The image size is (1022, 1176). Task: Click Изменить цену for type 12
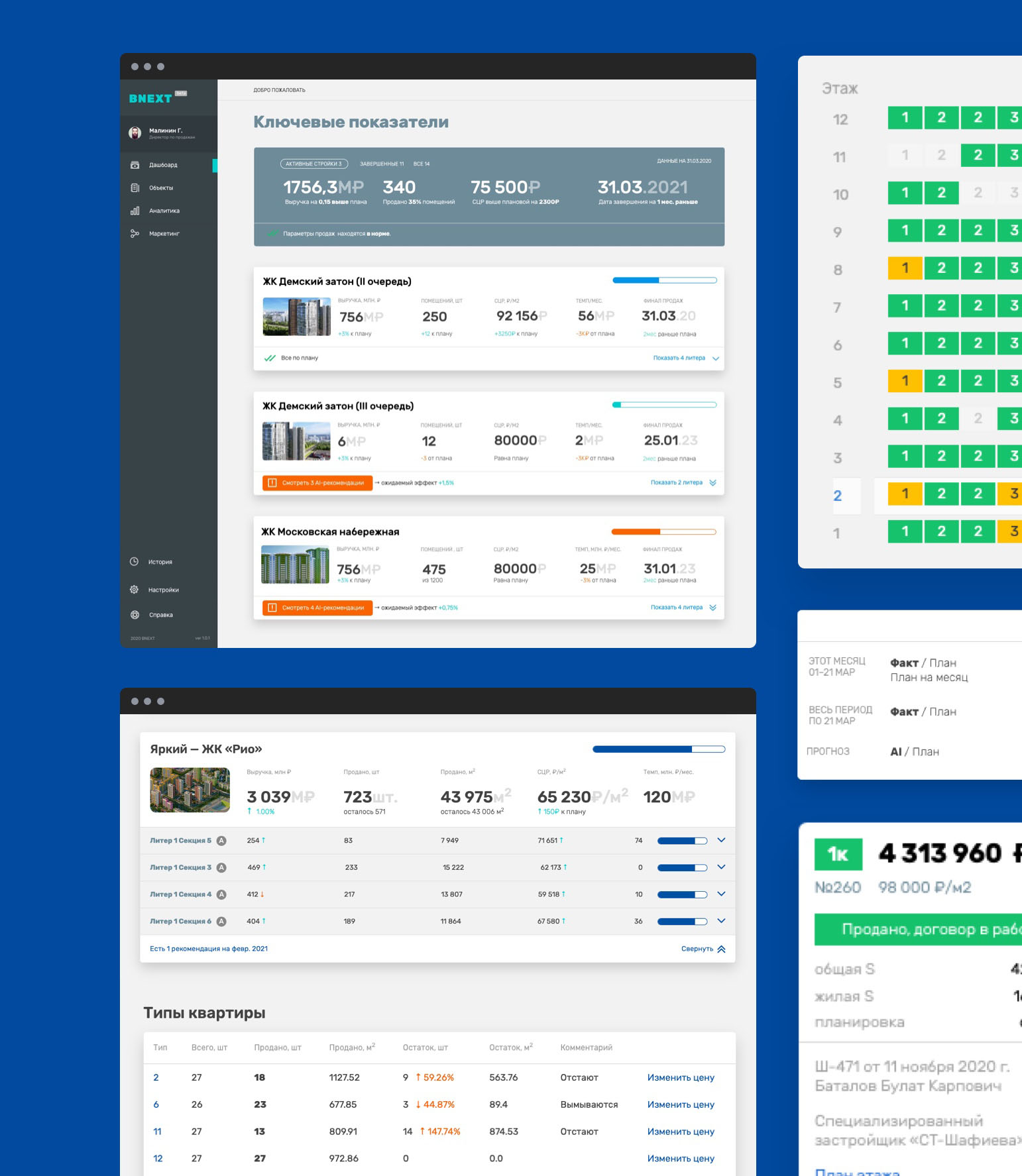click(681, 1159)
